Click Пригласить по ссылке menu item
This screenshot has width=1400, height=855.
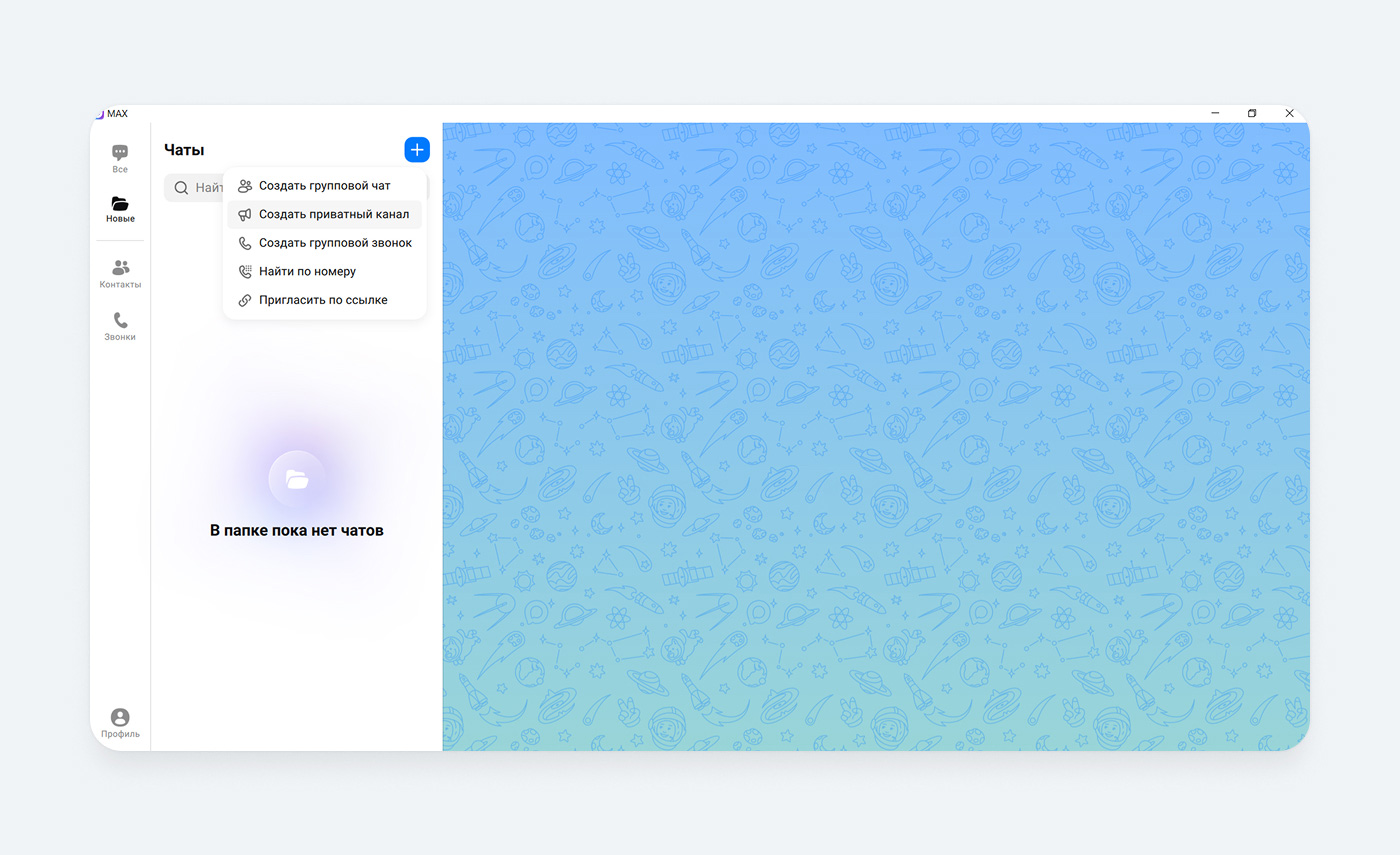[x=324, y=300]
